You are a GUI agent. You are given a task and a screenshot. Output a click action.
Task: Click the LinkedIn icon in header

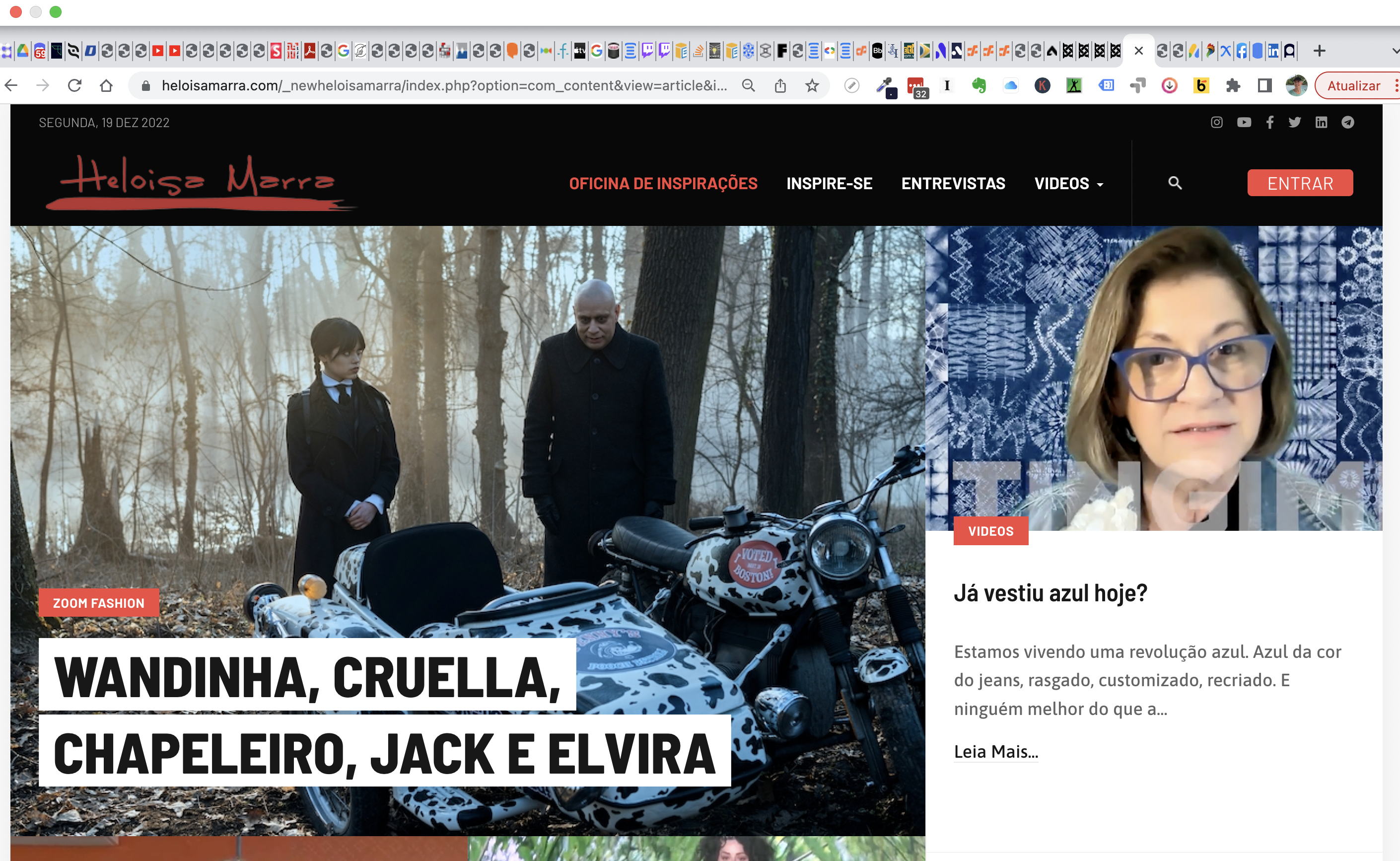tap(1321, 123)
